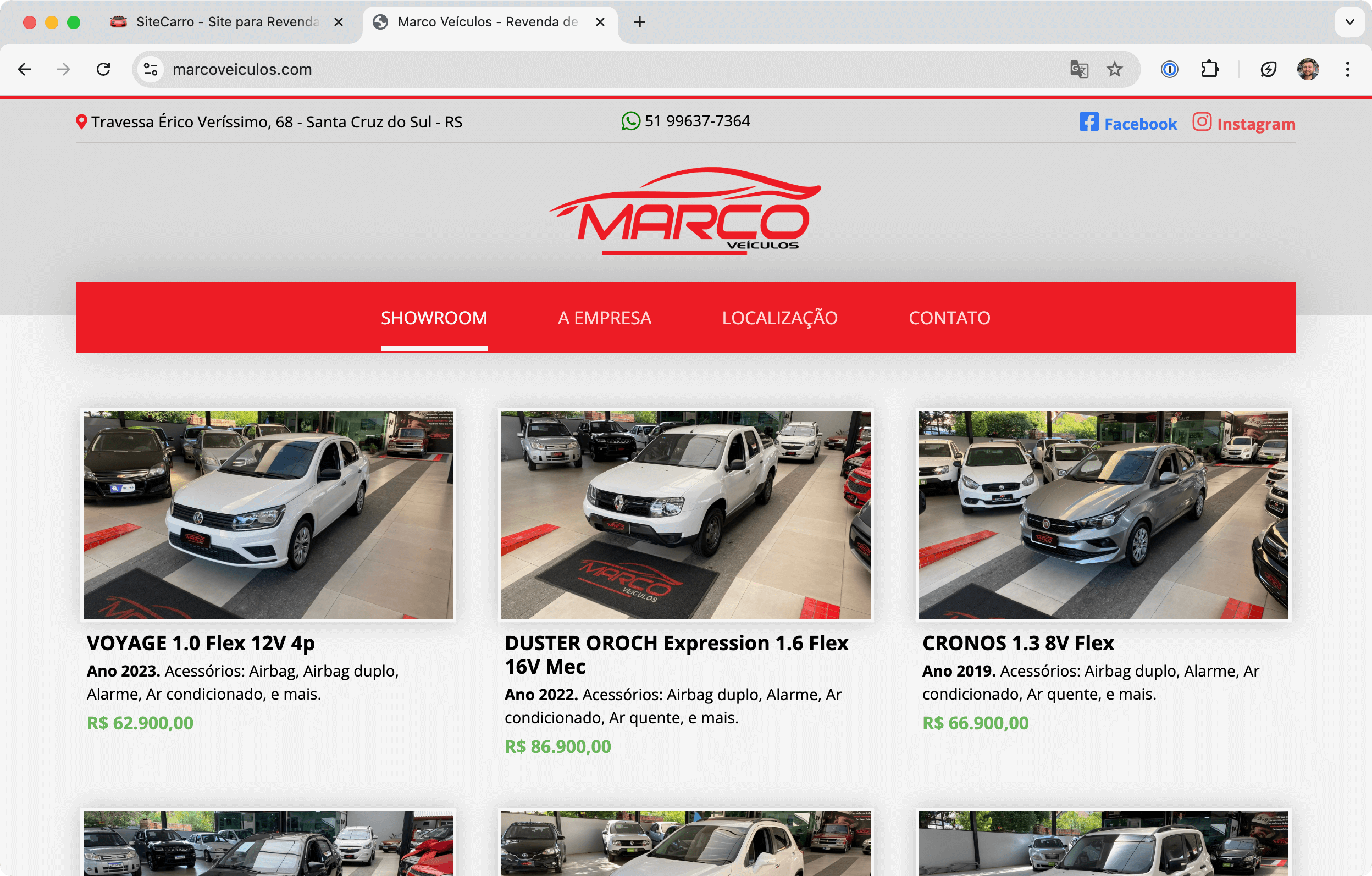Screen dimensions: 1372x876
Task: Open the Chrome three-dot menu
Action: click(1347, 69)
